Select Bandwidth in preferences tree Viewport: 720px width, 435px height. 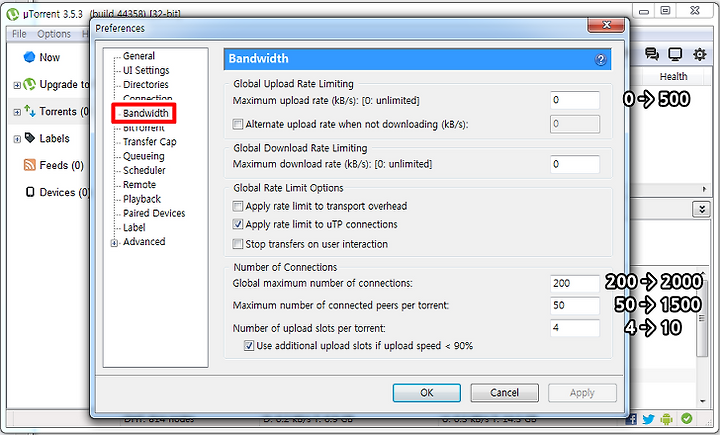(x=146, y=113)
